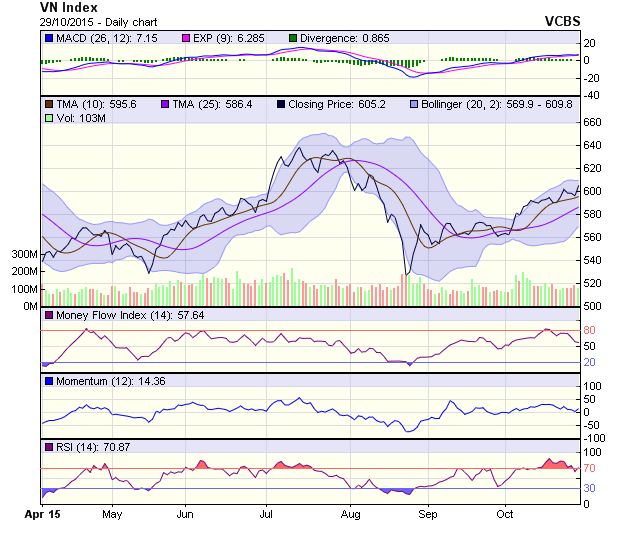Viewport: 620px width, 535px height.
Task: Click the Money Flow Index legend swatch
Action: (48, 316)
